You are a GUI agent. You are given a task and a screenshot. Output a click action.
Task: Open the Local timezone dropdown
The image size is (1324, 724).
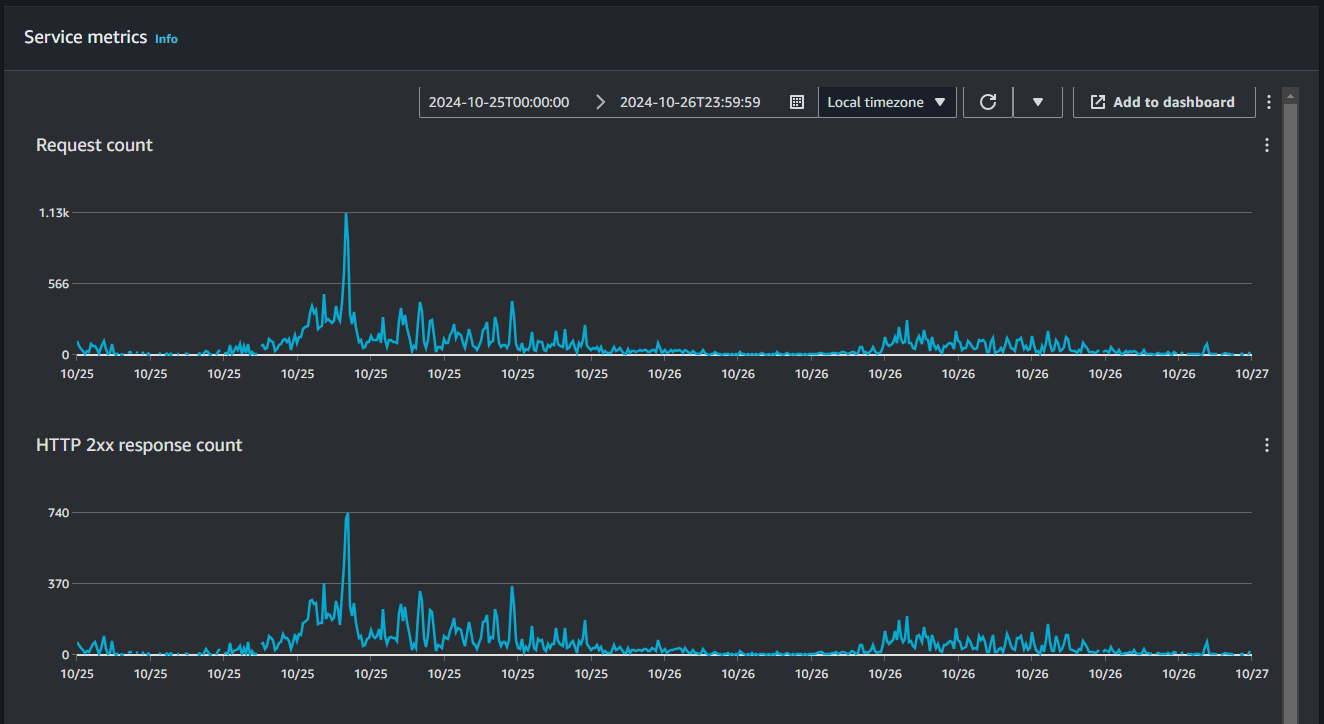click(x=887, y=102)
